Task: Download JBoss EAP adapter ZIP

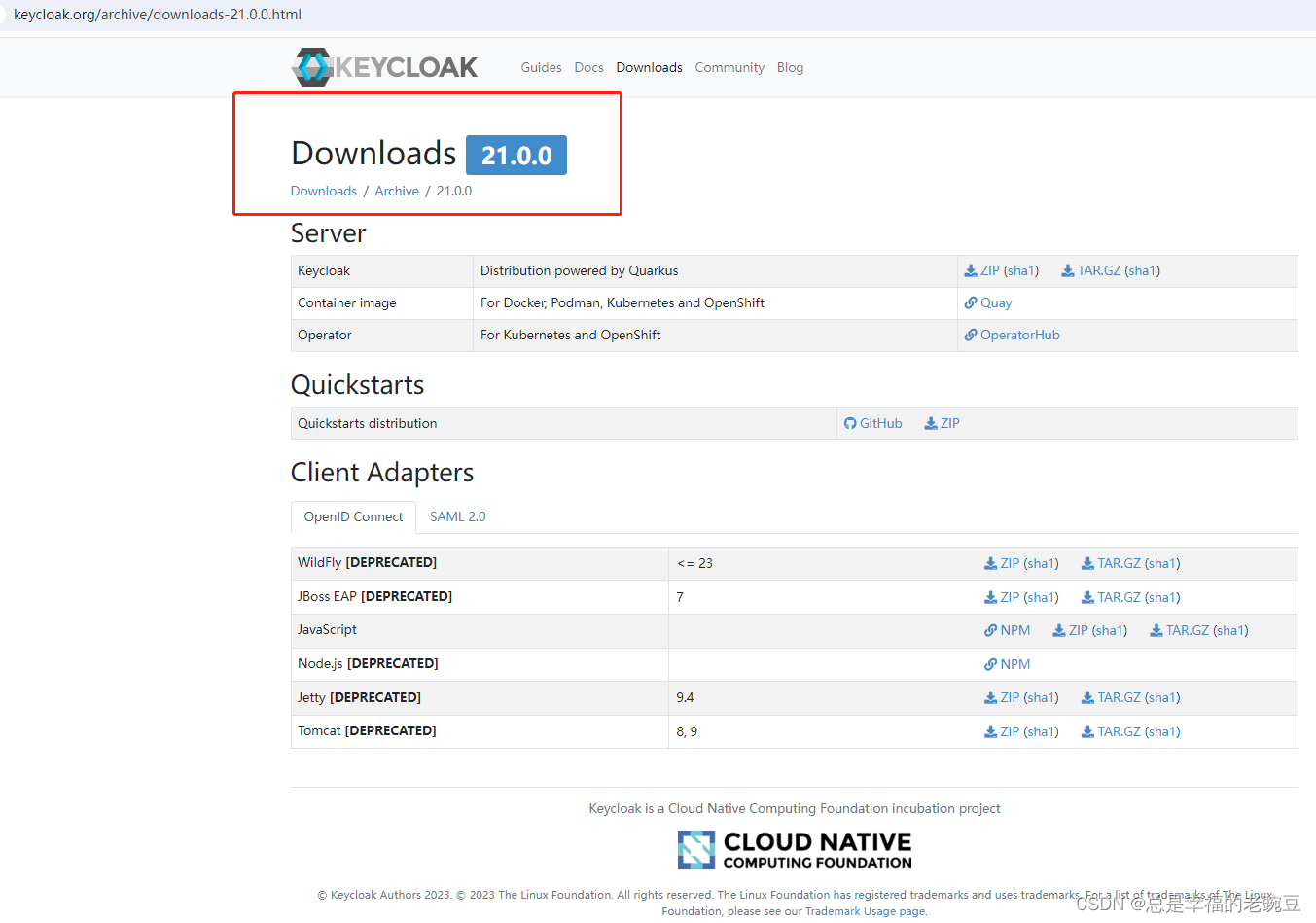Action: (x=1002, y=597)
